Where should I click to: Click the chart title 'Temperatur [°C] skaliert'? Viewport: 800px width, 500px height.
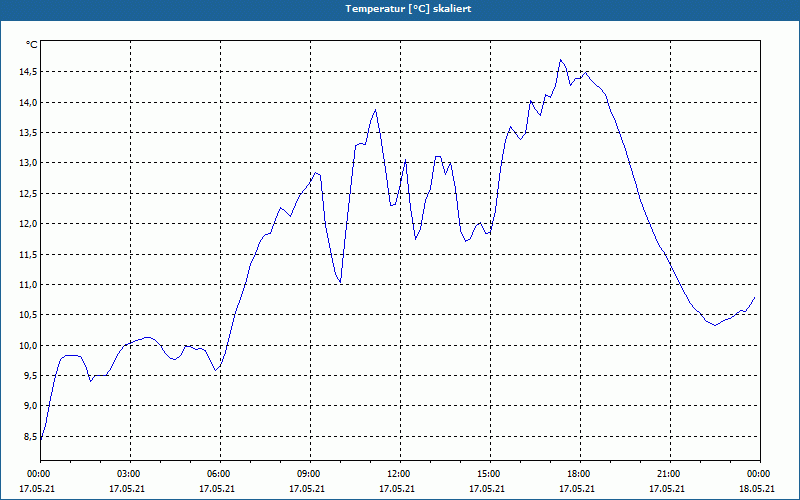point(408,9)
